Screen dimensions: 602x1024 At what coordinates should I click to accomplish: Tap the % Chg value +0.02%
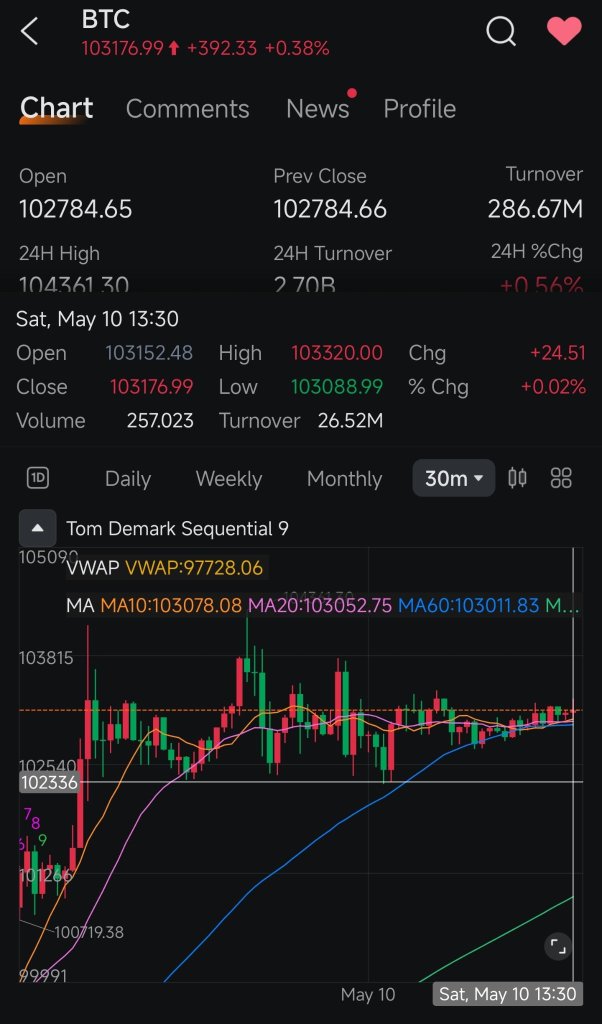tap(553, 387)
